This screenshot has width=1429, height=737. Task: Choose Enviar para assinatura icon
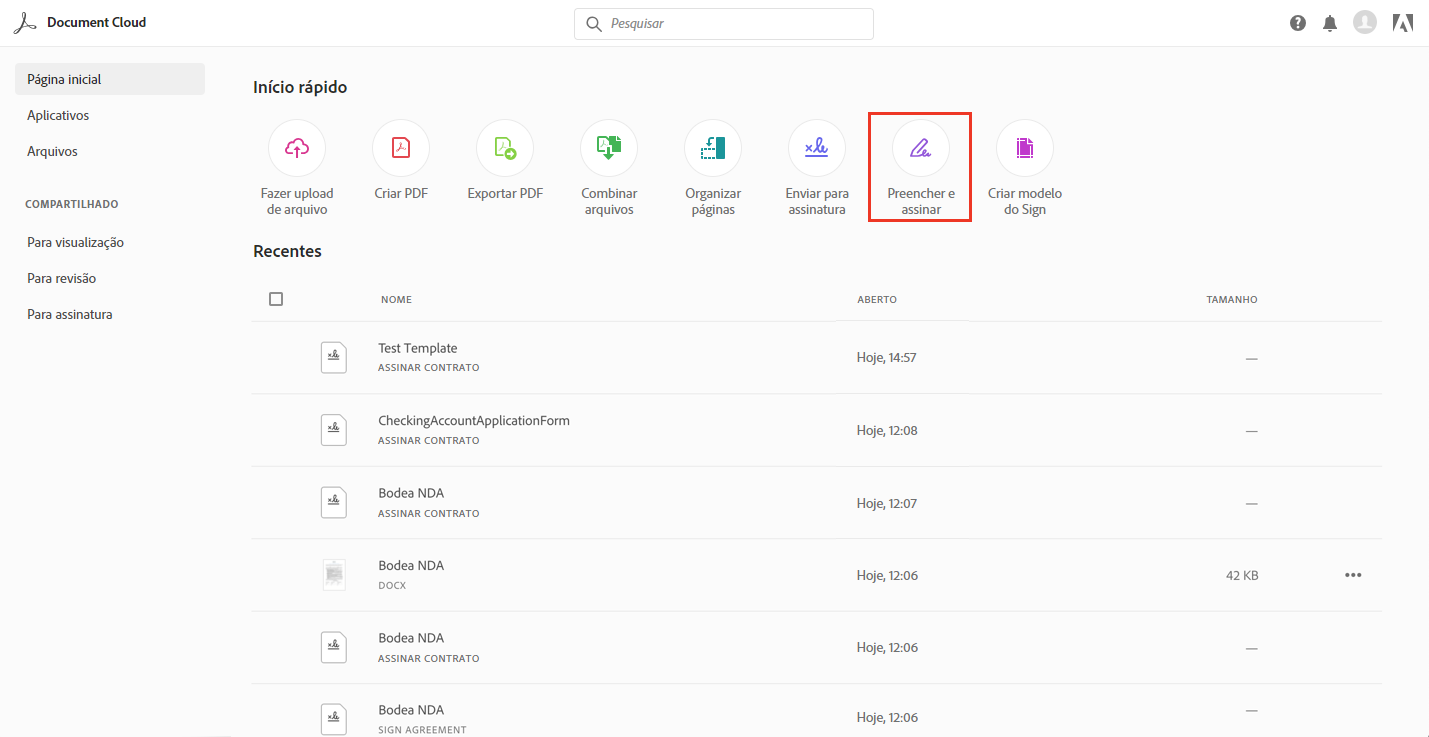point(817,148)
